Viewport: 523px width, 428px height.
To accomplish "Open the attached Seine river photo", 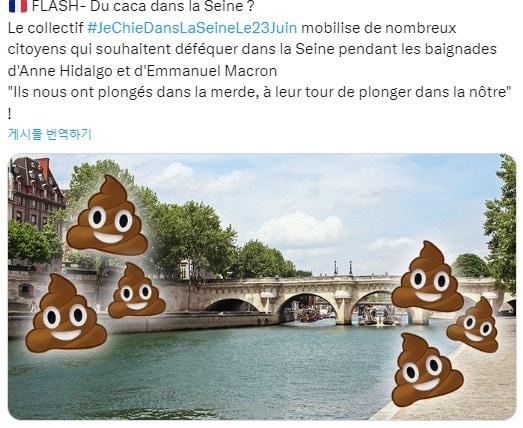I will click(262, 287).
